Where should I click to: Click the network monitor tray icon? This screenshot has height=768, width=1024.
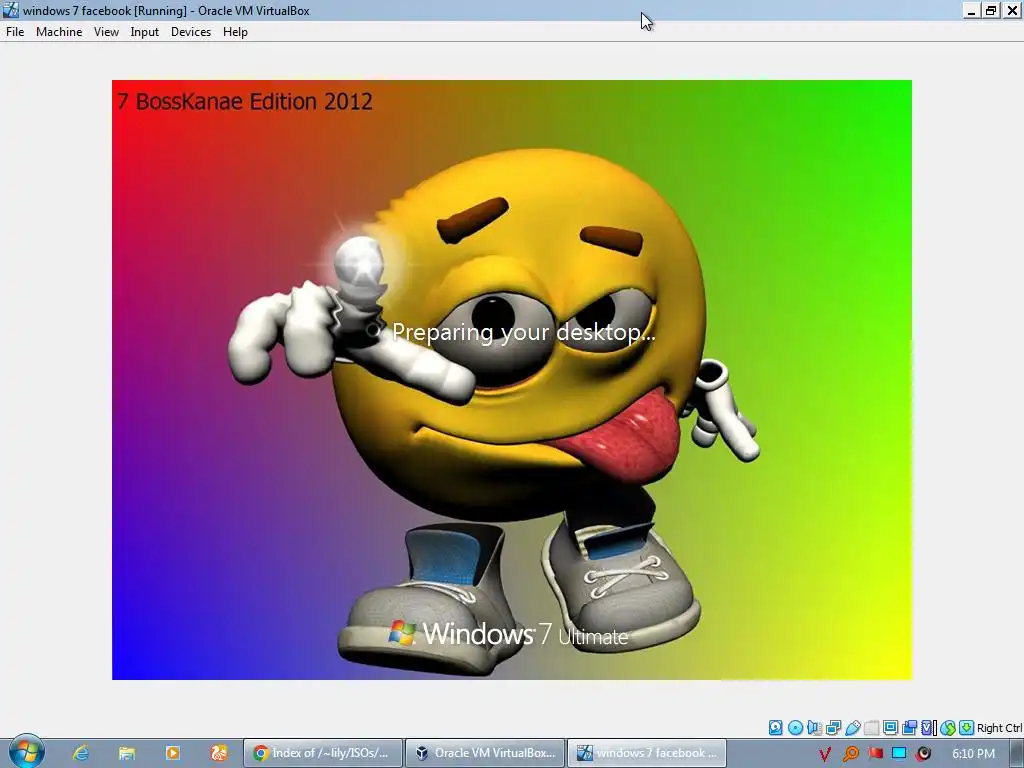tap(899, 754)
